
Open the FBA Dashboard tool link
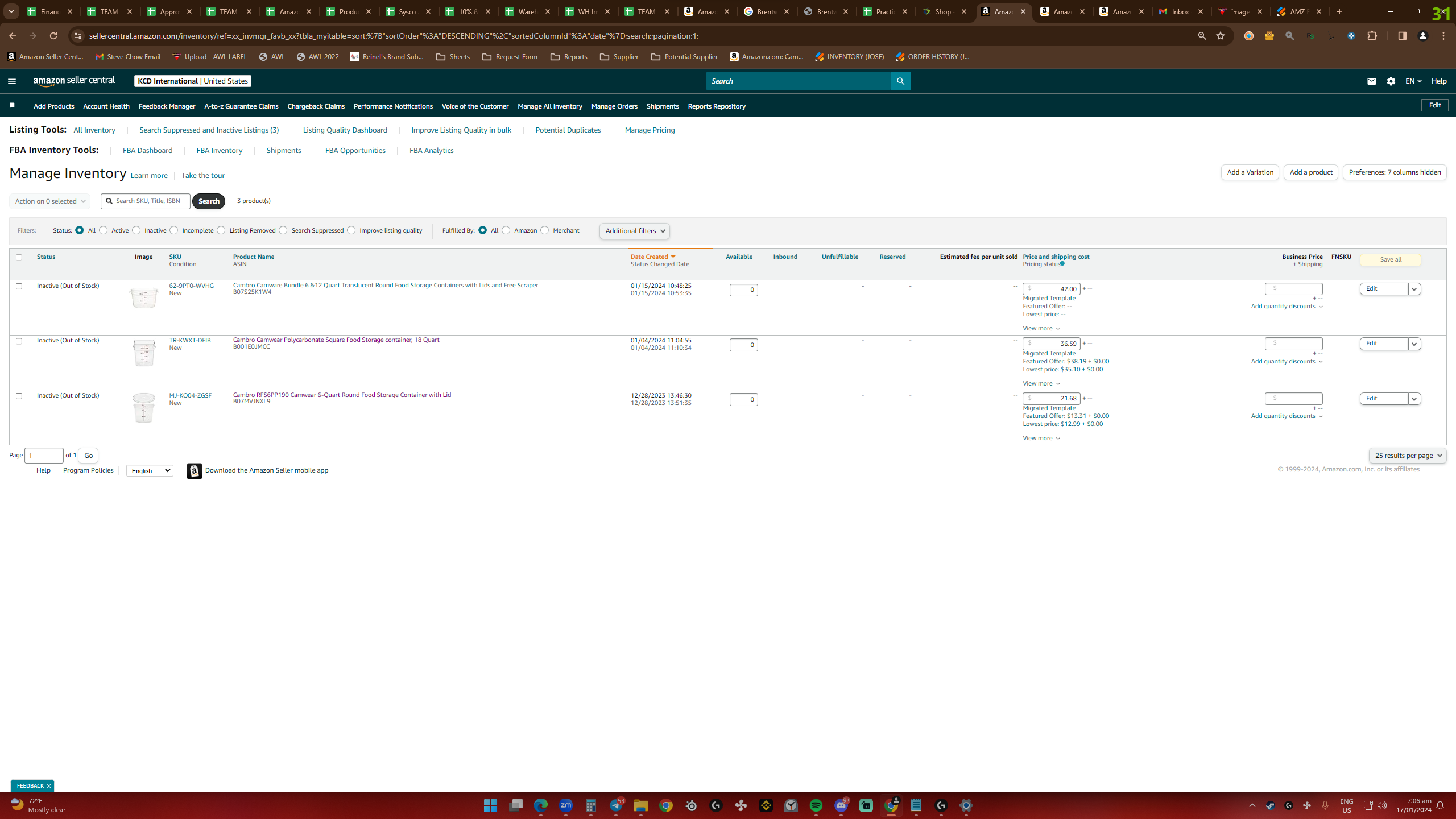pyautogui.click(x=147, y=151)
